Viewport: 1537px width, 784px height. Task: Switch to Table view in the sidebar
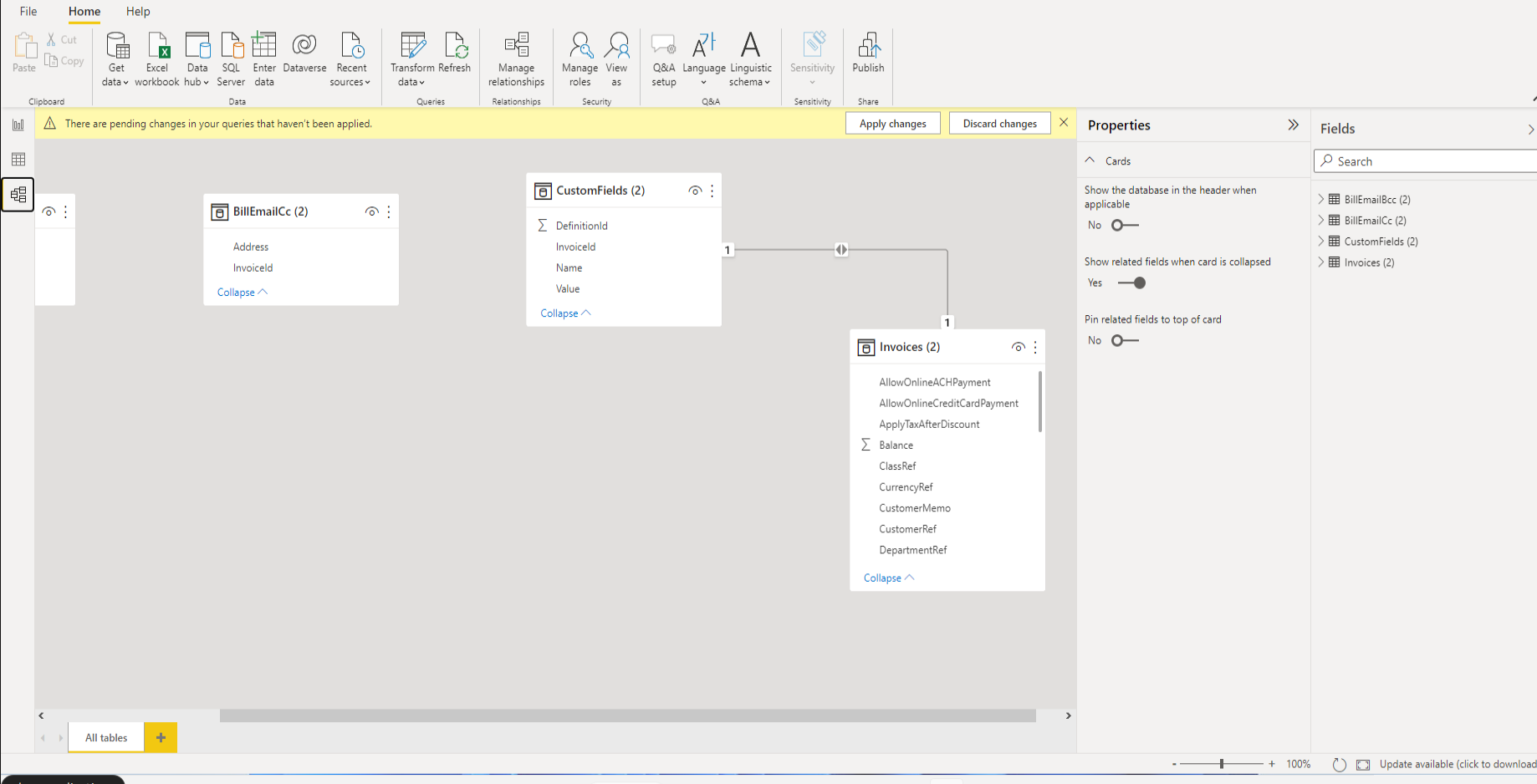[x=18, y=159]
